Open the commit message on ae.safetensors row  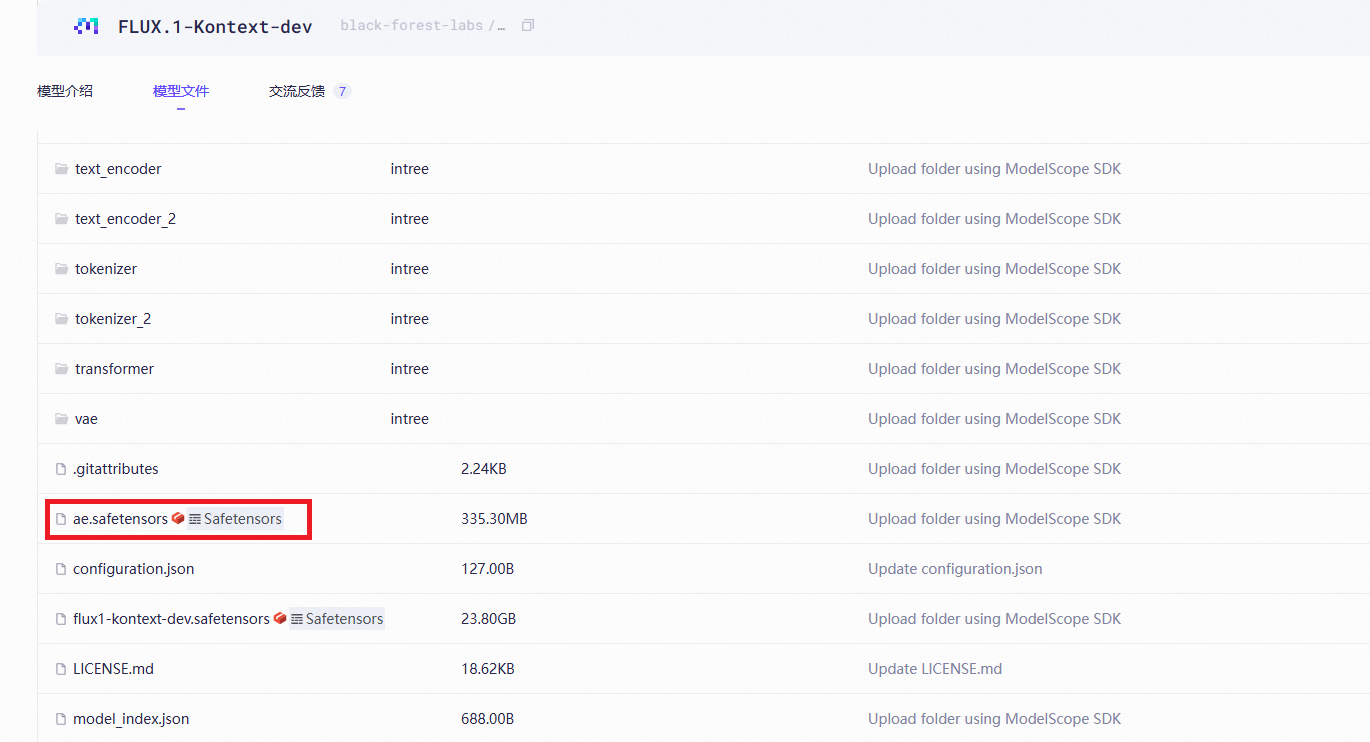[x=994, y=519]
